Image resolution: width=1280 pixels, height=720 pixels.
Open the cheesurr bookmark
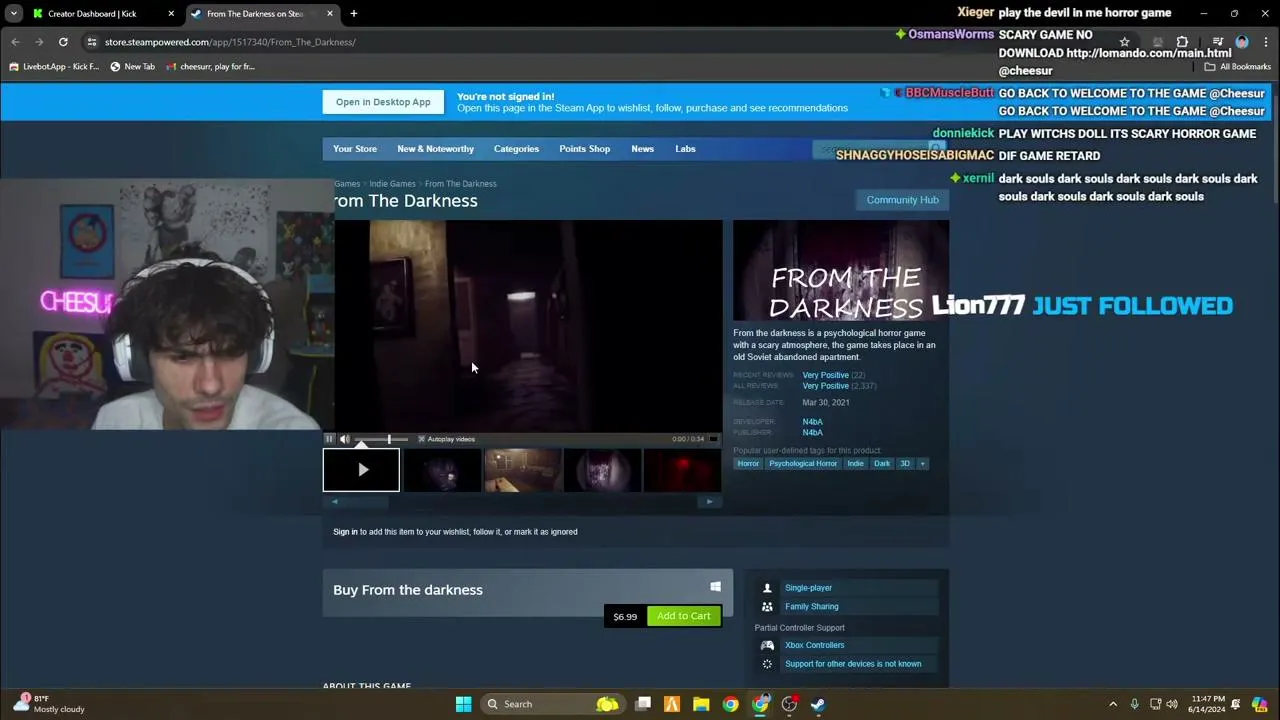point(210,67)
